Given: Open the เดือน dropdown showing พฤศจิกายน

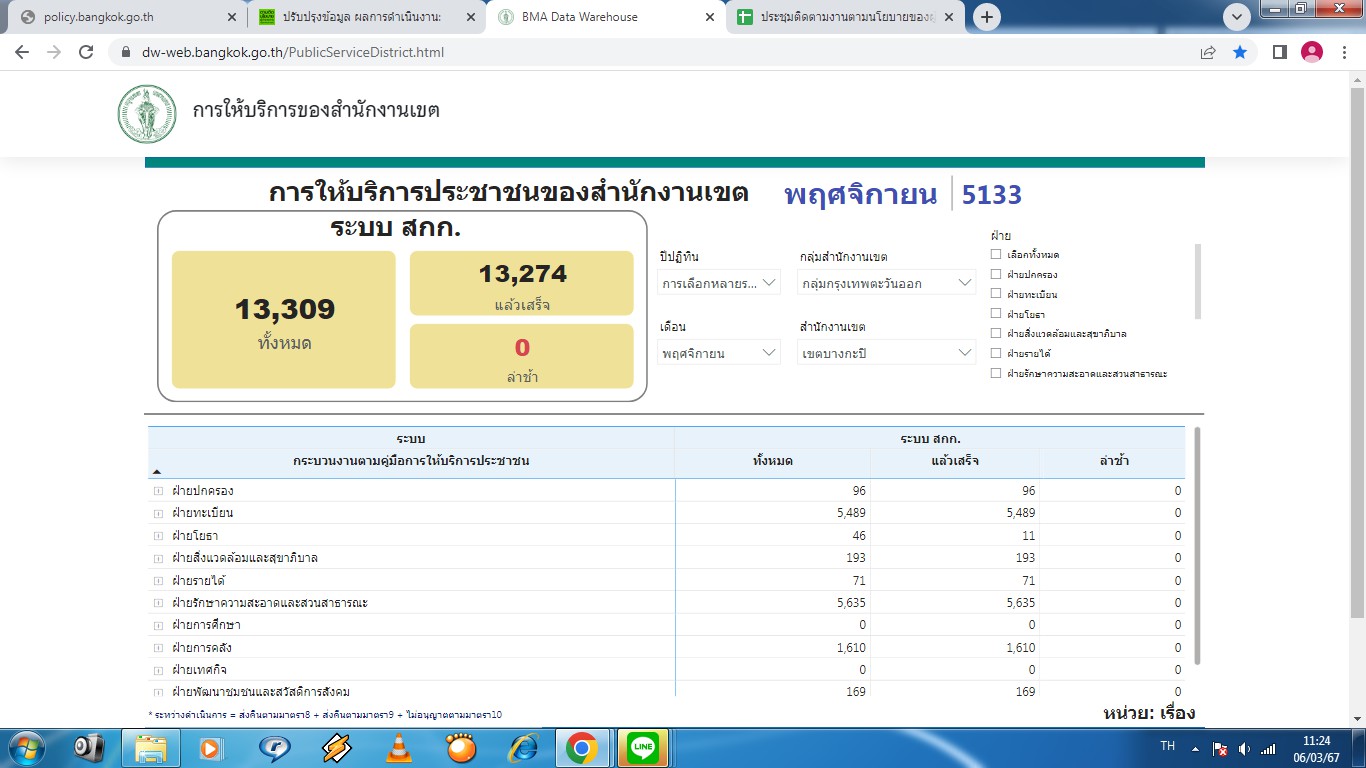Looking at the screenshot, I should (x=719, y=352).
